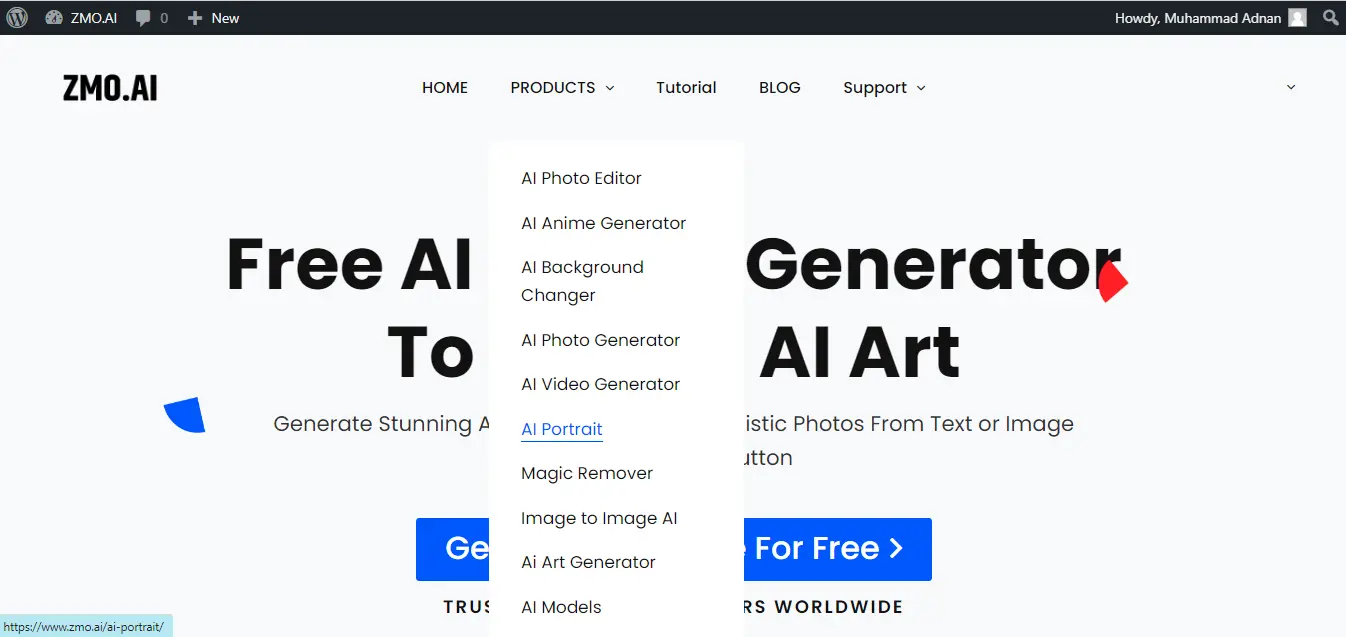This screenshot has width=1346, height=637.
Task: Click the blue For Free button
Action: (674, 549)
